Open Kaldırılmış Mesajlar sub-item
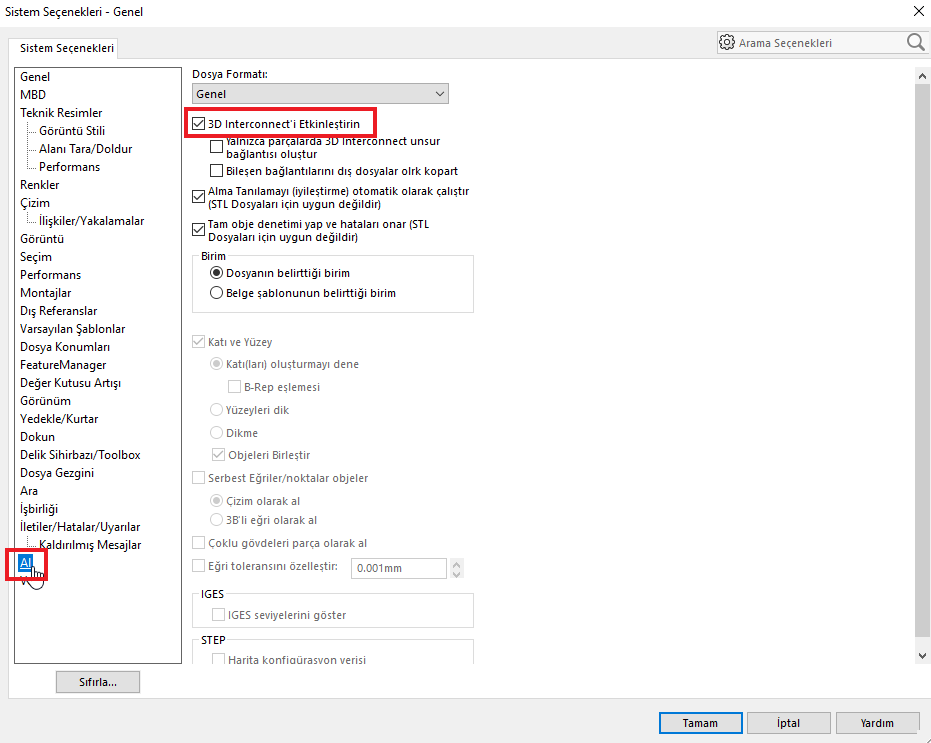Screen dimensions: 931x743 pos(90,545)
